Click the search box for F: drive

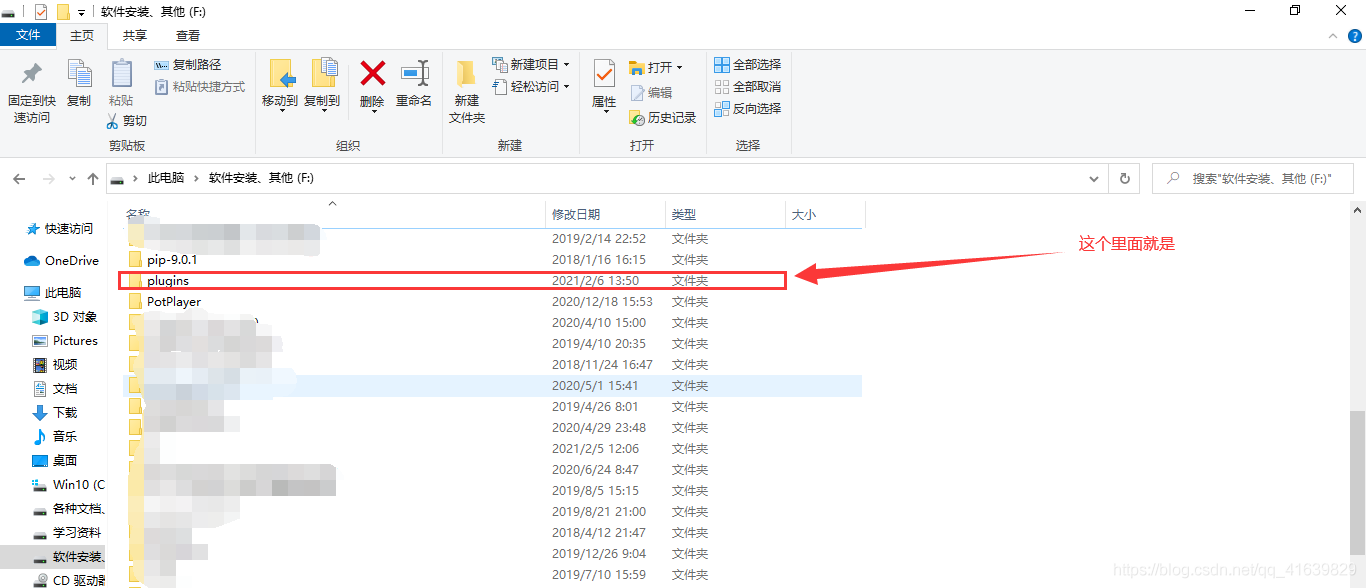coord(1252,178)
